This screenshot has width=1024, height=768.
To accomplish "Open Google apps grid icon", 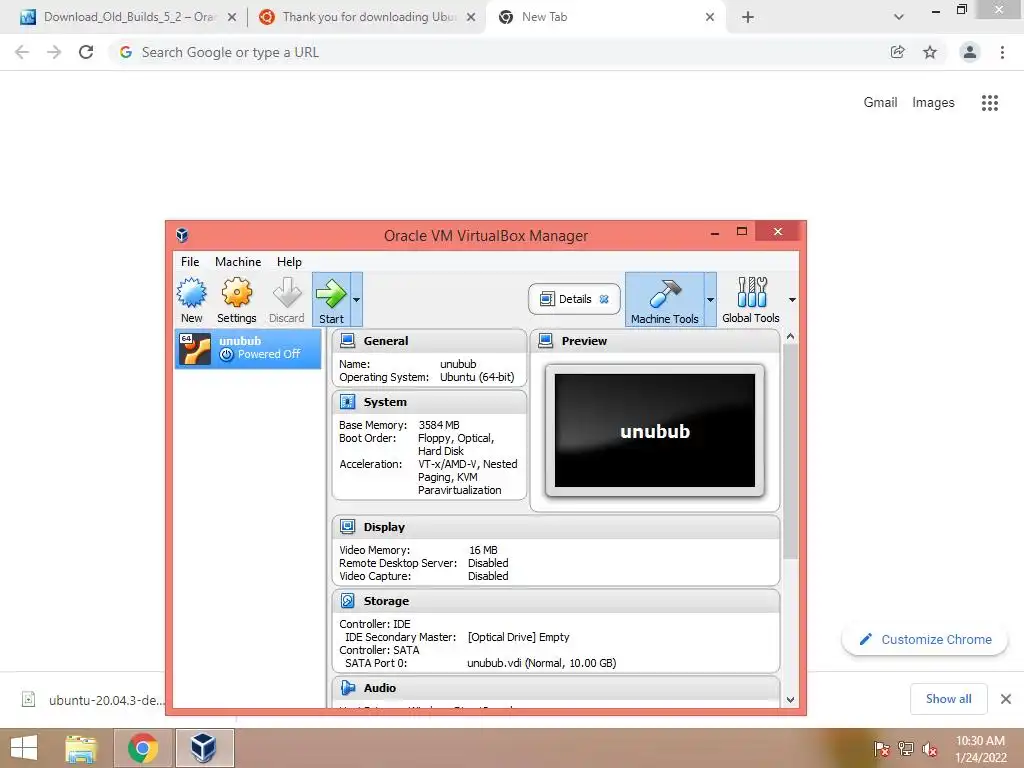I will coord(990,103).
